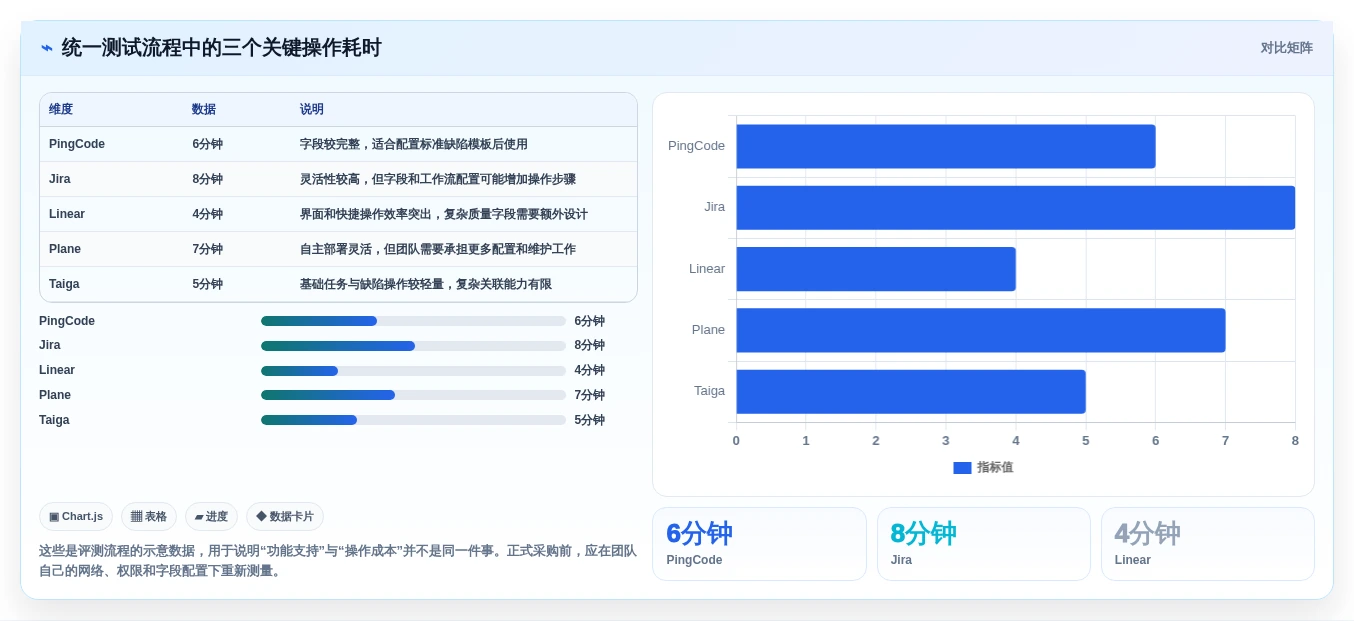Click the 8分钟 cell in Jira table row
Image resolution: width=1354 pixels, height=621 pixels.
(x=208, y=179)
